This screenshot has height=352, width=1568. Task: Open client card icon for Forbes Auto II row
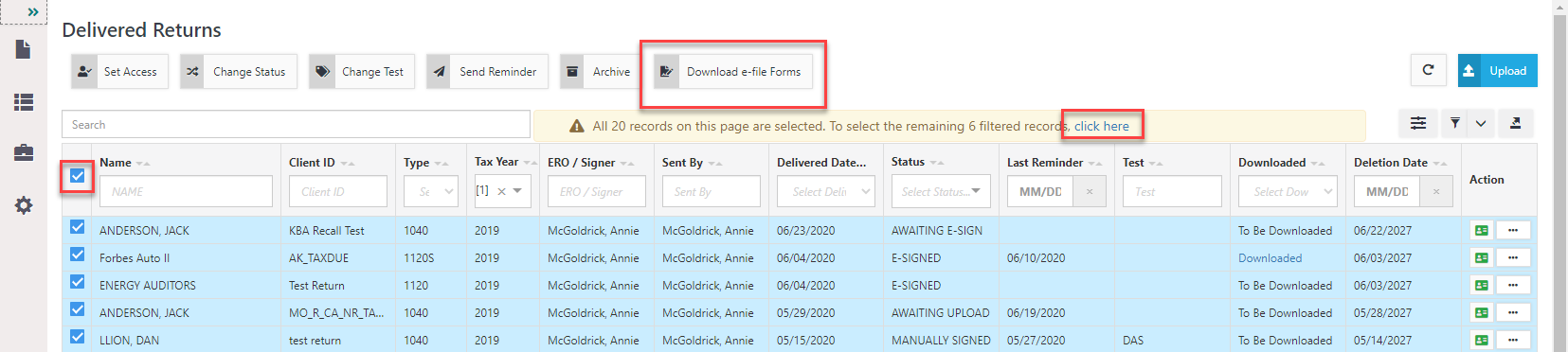coord(1481,257)
